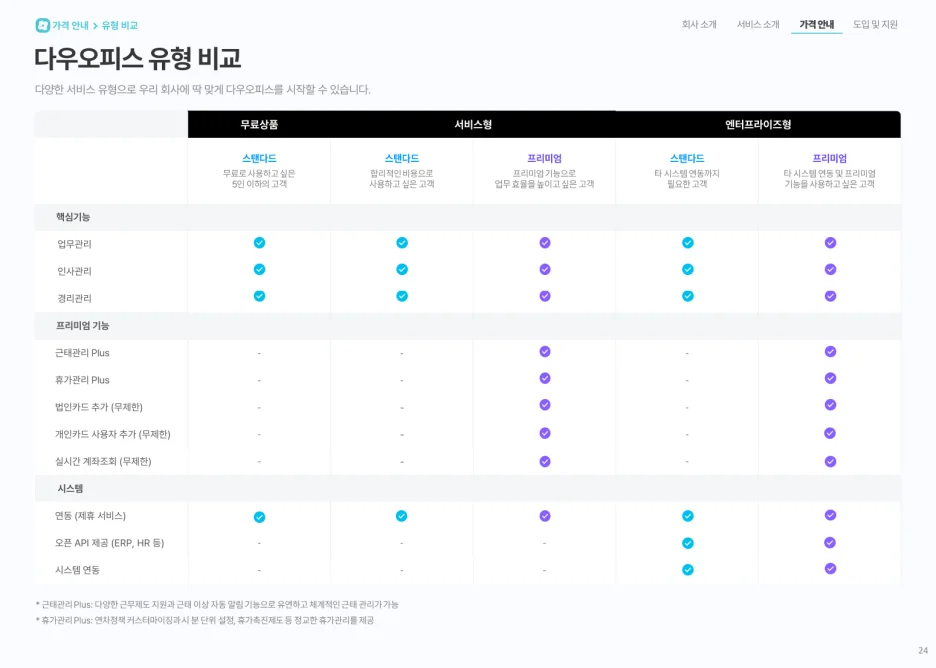936x668 pixels.
Task: Open the 프리미엄 link under 엔터프라이즈형
Action: tap(829, 159)
